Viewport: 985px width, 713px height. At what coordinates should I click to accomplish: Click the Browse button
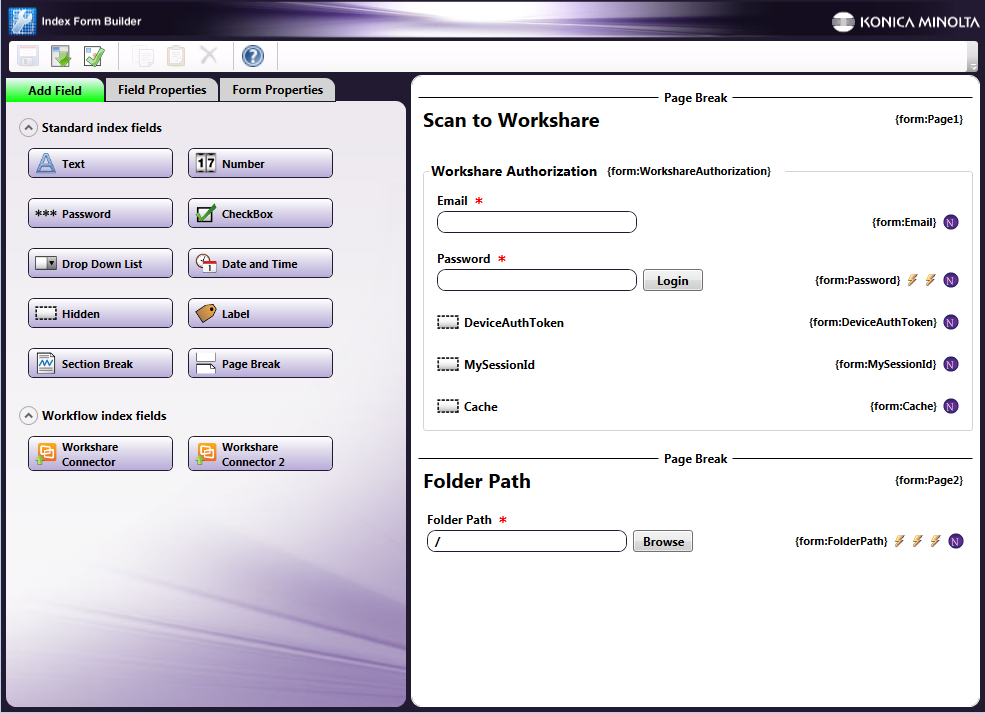(663, 541)
